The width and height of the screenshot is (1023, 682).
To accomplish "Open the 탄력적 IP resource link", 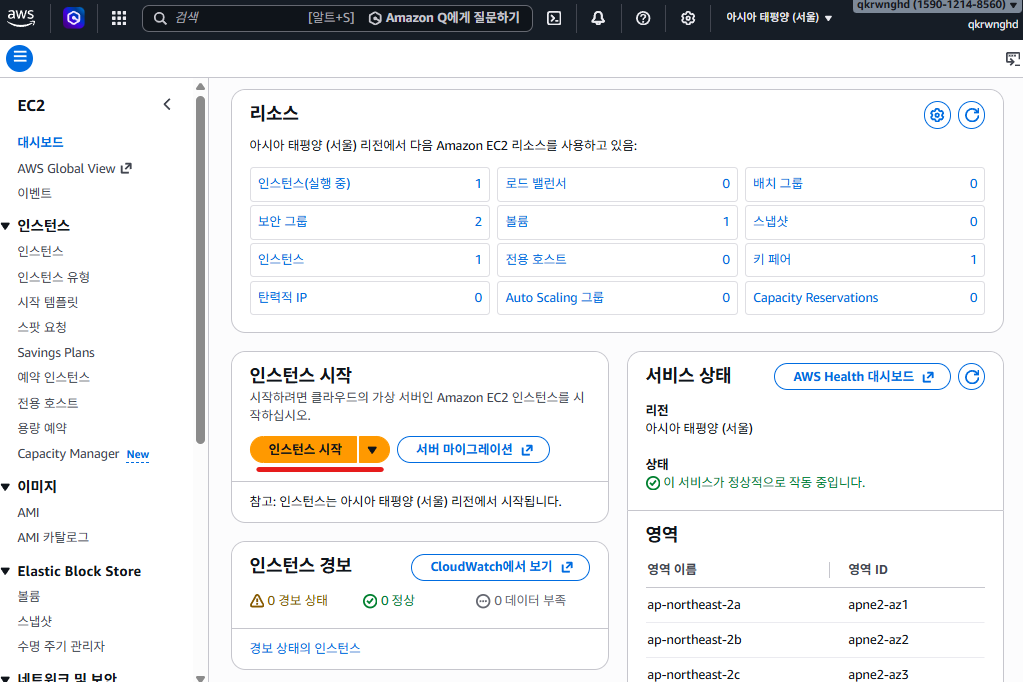I will (x=282, y=298).
